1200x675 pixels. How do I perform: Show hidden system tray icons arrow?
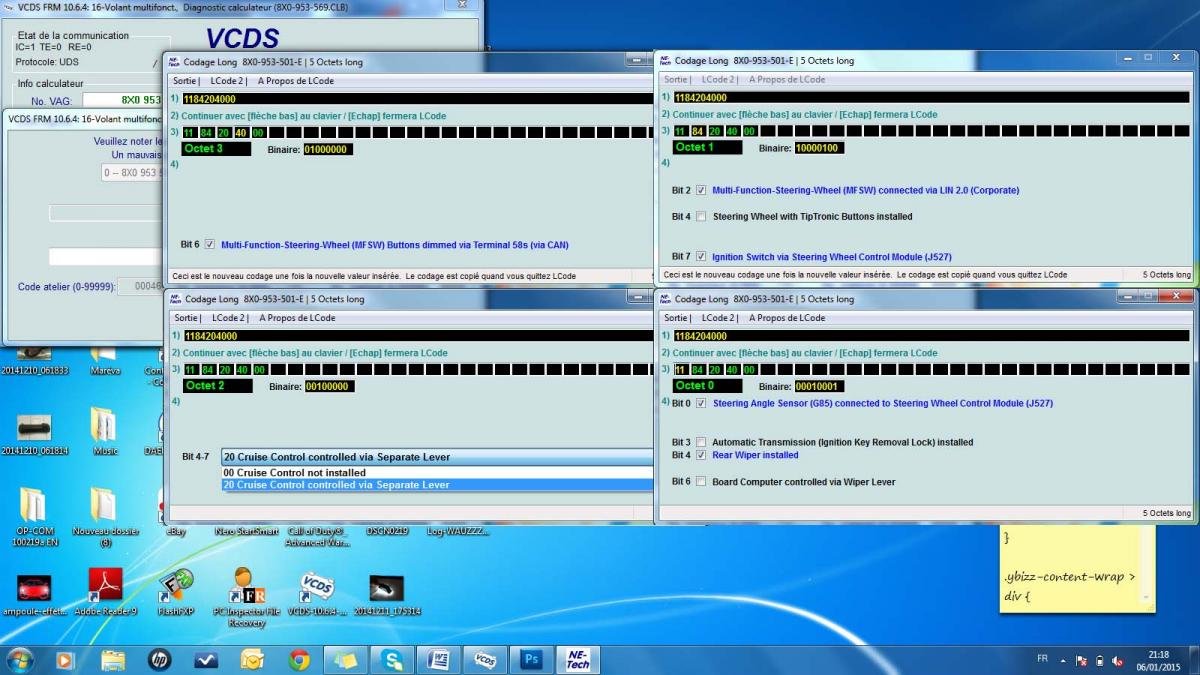1062,661
